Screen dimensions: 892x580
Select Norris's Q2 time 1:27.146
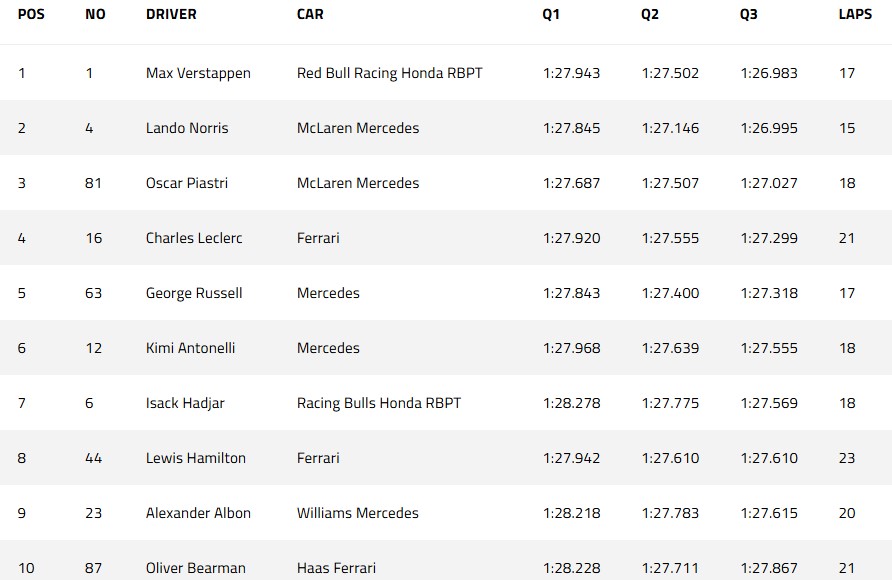click(671, 128)
